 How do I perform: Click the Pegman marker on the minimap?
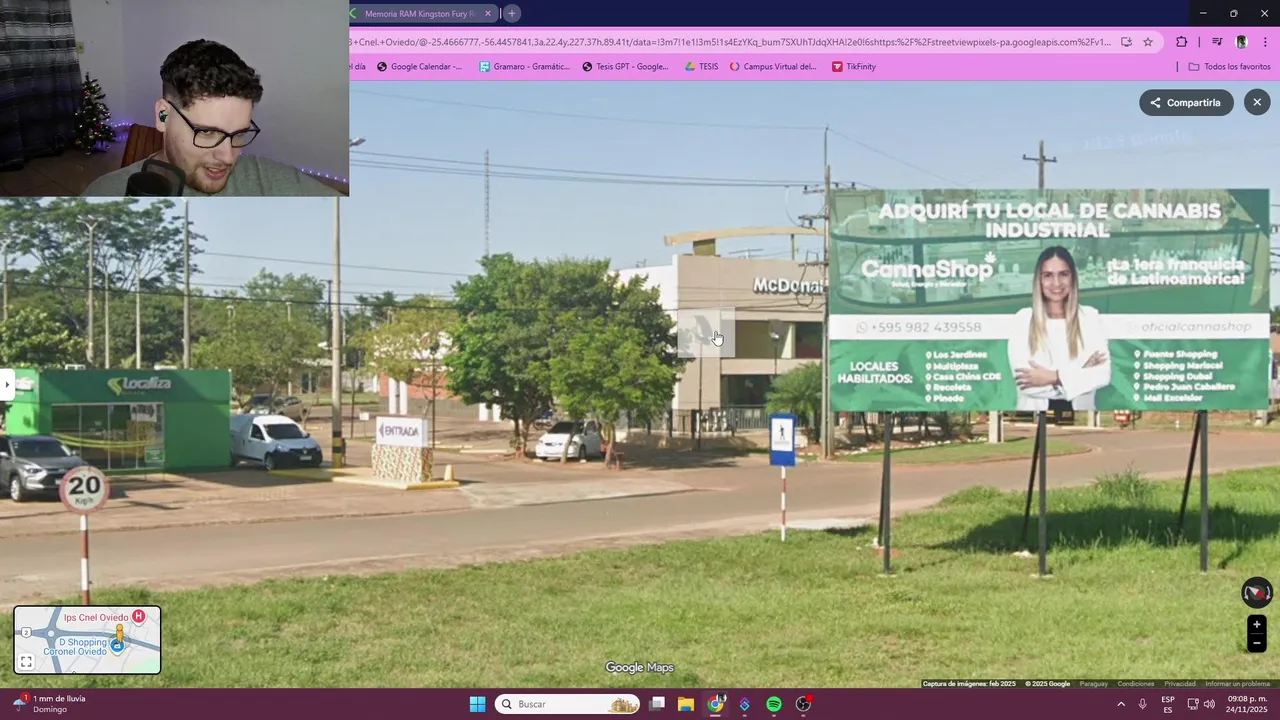click(120, 635)
